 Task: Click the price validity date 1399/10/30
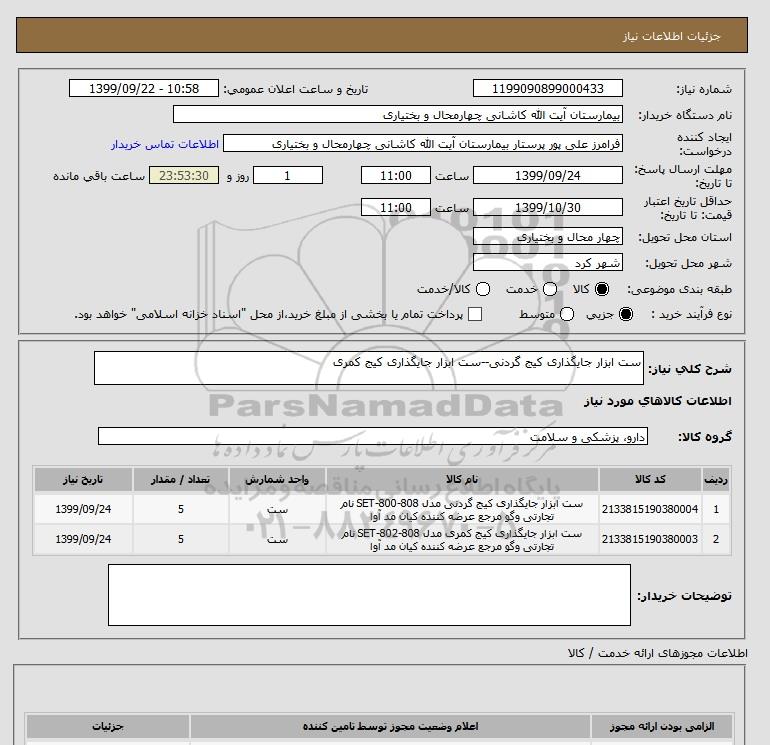tap(548, 207)
